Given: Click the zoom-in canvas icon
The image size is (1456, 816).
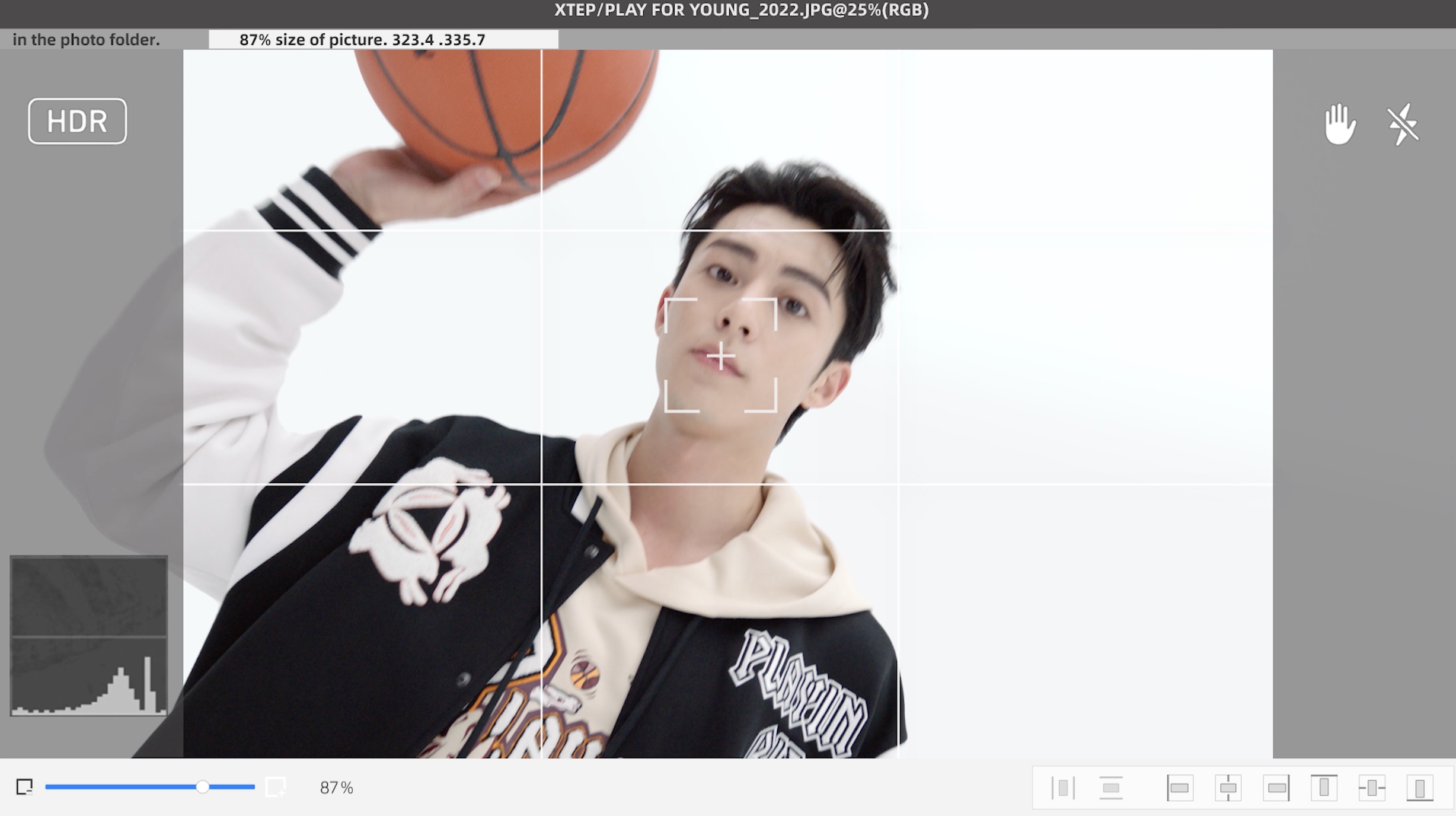Looking at the screenshot, I should click(x=276, y=787).
